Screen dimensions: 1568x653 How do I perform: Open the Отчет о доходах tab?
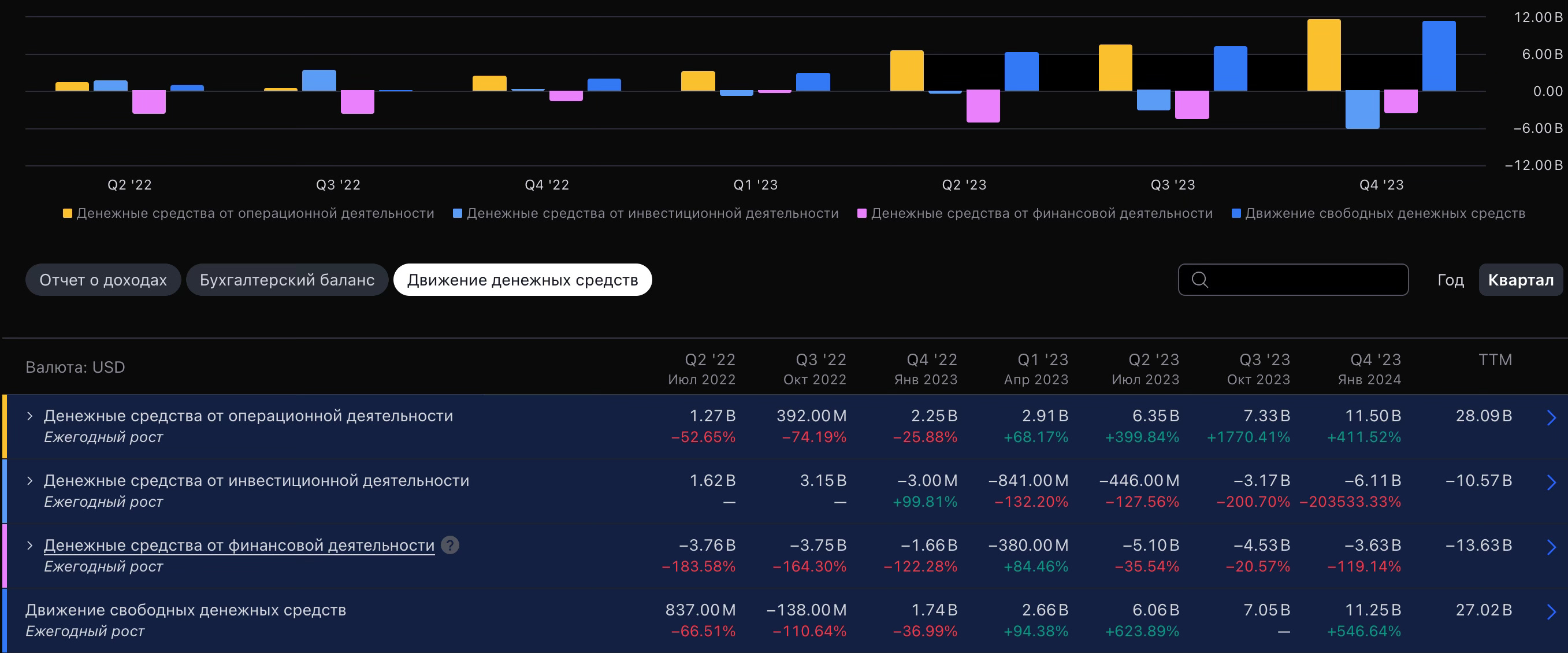(103, 280)
